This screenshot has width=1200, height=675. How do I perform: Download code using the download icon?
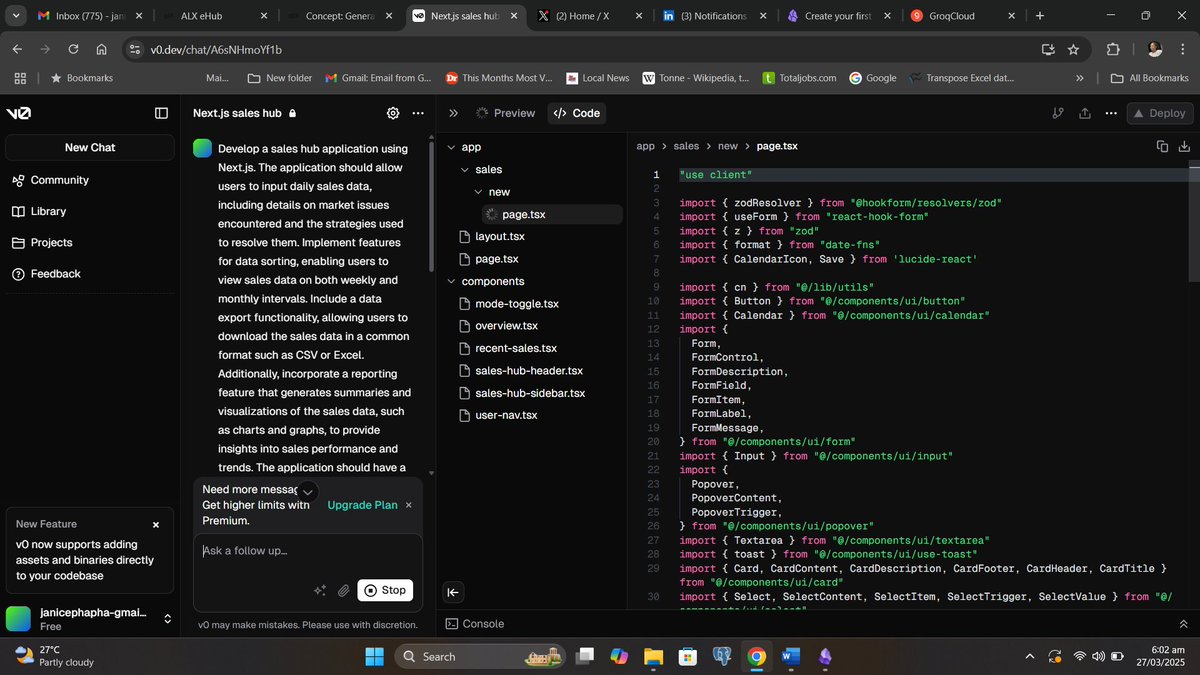point(1185,146)
